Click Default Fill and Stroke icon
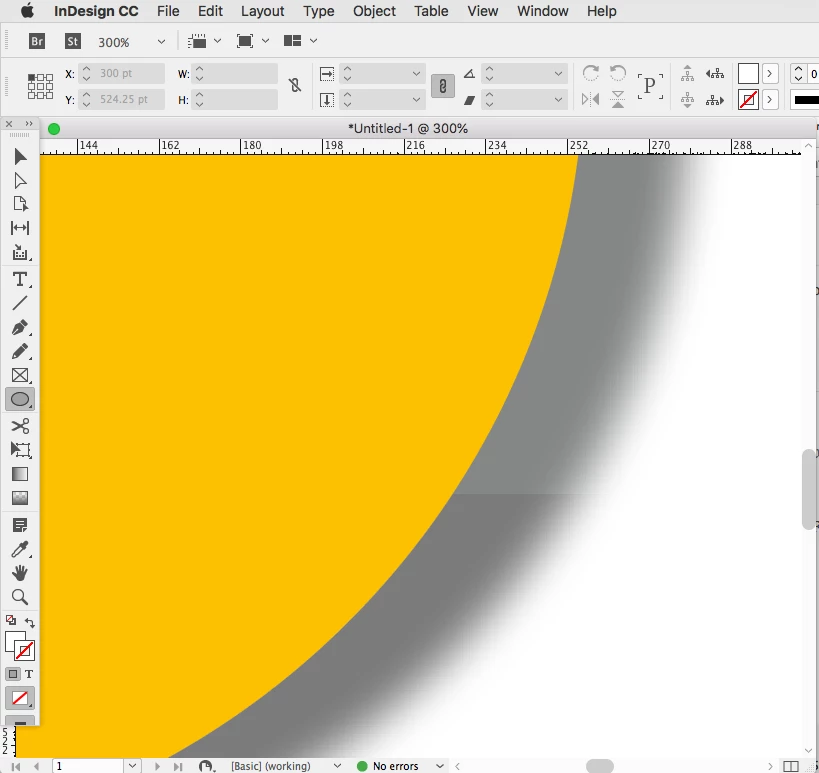This screenshot has height=773, width=819. [x=10, y=620]
